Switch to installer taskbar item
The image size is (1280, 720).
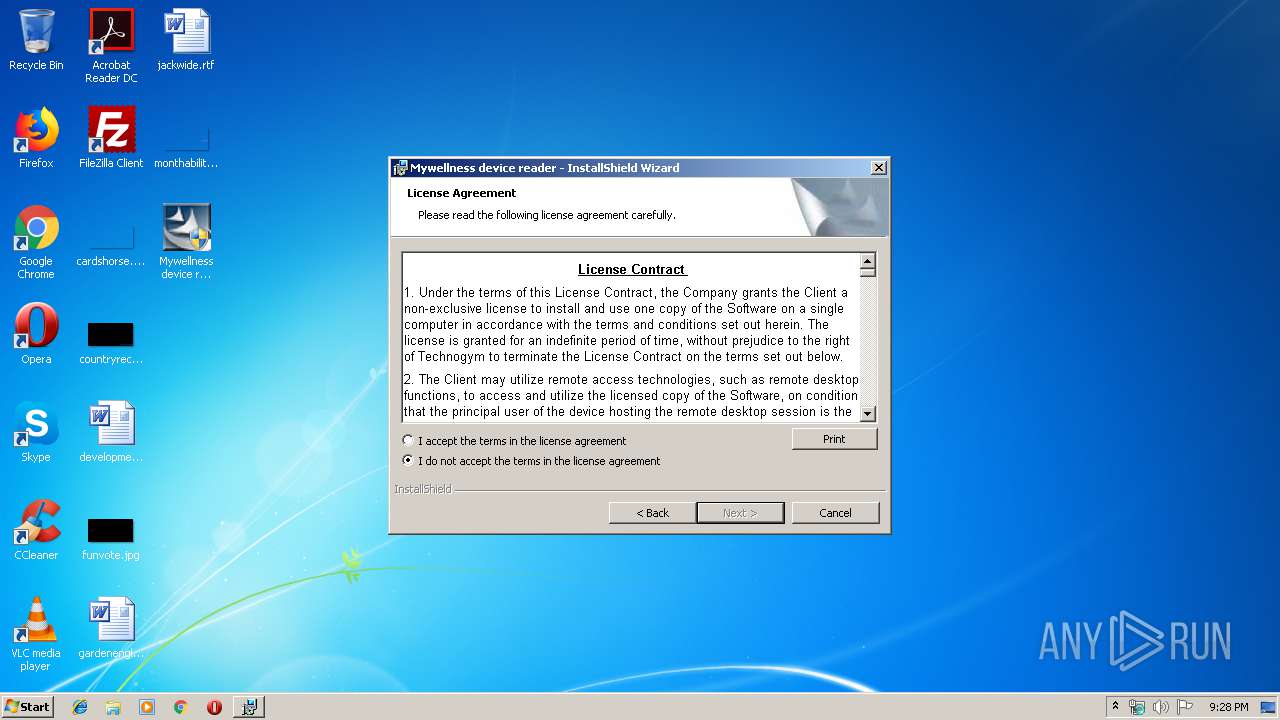pyautogui.click(x=249, y=707)
